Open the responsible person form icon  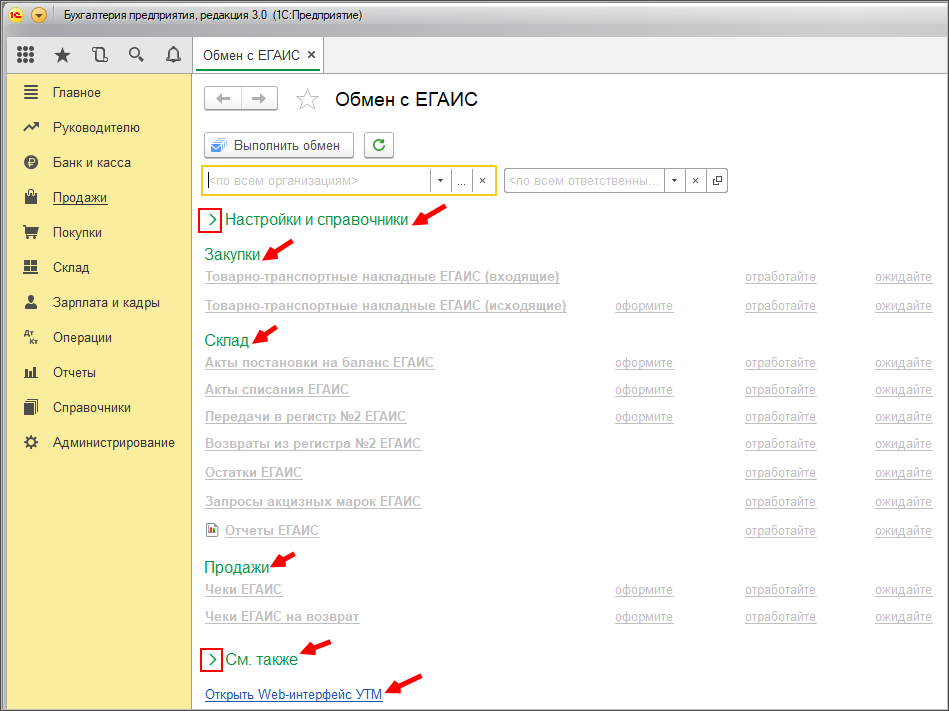pyautogui.click(x=717, y=180)
